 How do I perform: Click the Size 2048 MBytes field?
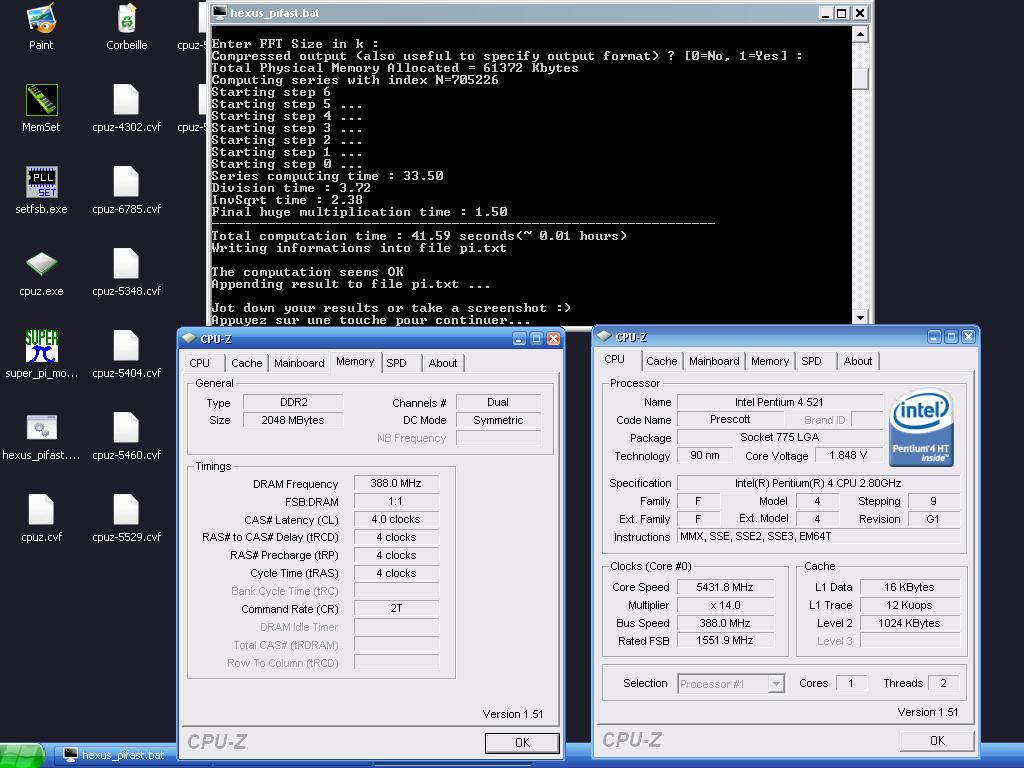pyautogui.click(x=293, y=420)
